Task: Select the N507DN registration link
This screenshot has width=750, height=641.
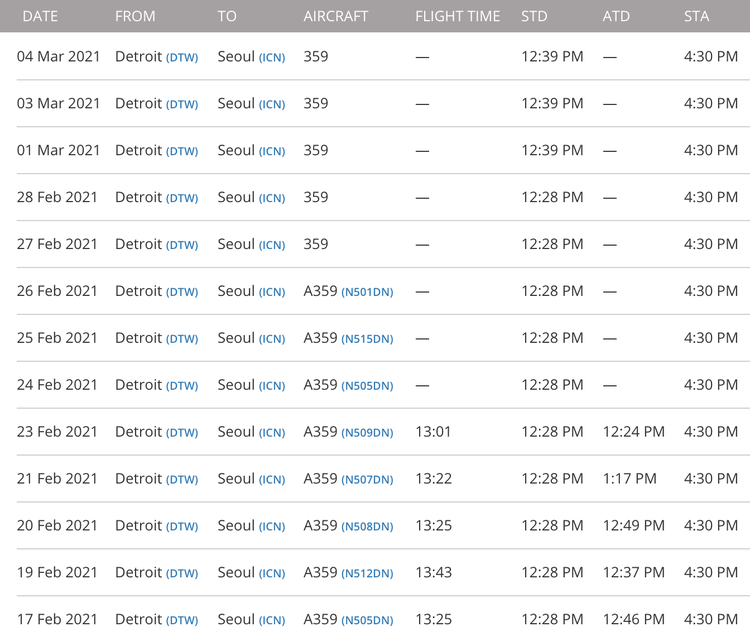Action: tap(367, 480)
